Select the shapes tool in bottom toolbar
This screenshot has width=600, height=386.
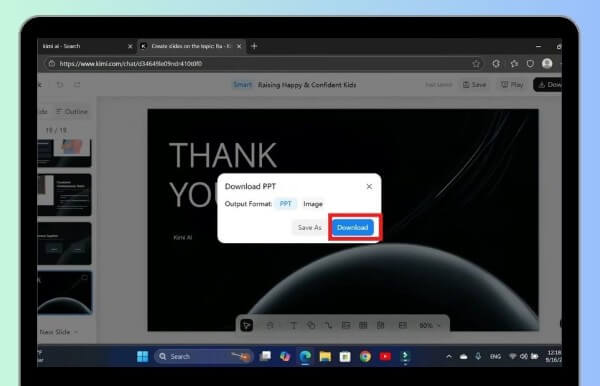(x=311, y=325)
